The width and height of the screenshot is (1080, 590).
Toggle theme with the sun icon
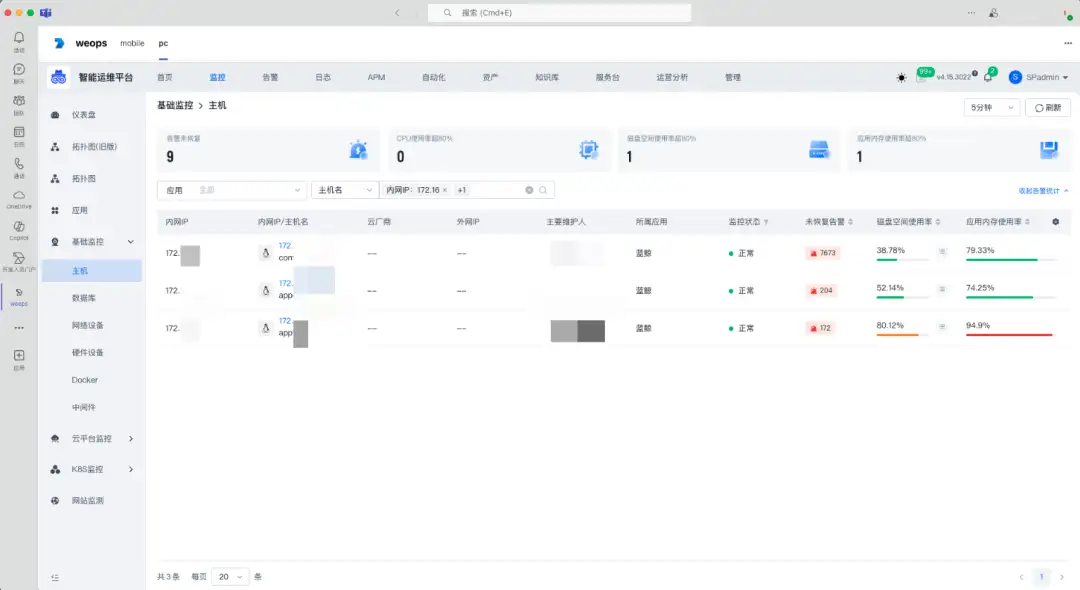tap(899, 76)
